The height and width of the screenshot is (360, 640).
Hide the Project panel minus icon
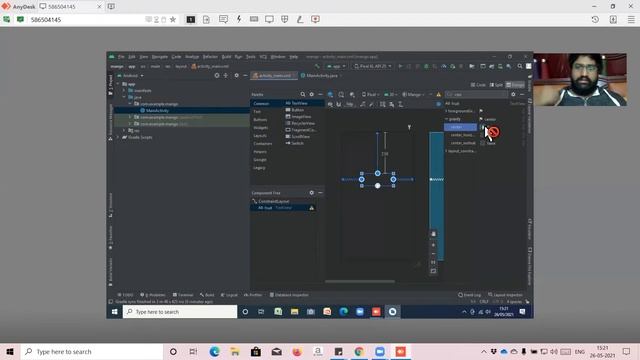pyautogui.click(x=245, y=76)
